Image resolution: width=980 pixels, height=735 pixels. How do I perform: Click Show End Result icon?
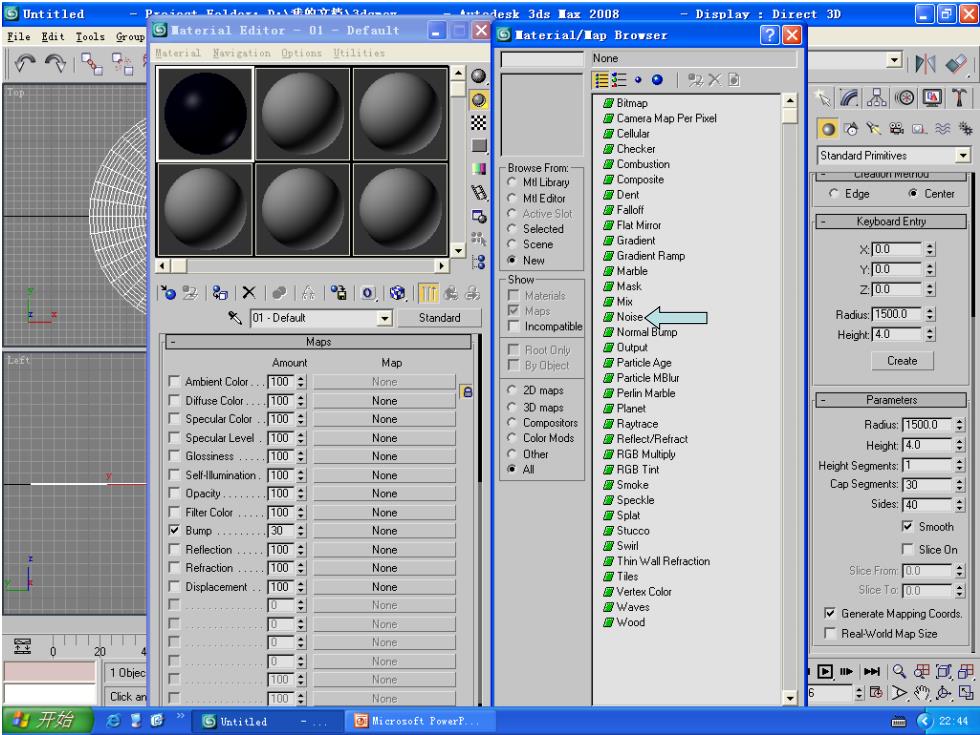pos(428,292)
